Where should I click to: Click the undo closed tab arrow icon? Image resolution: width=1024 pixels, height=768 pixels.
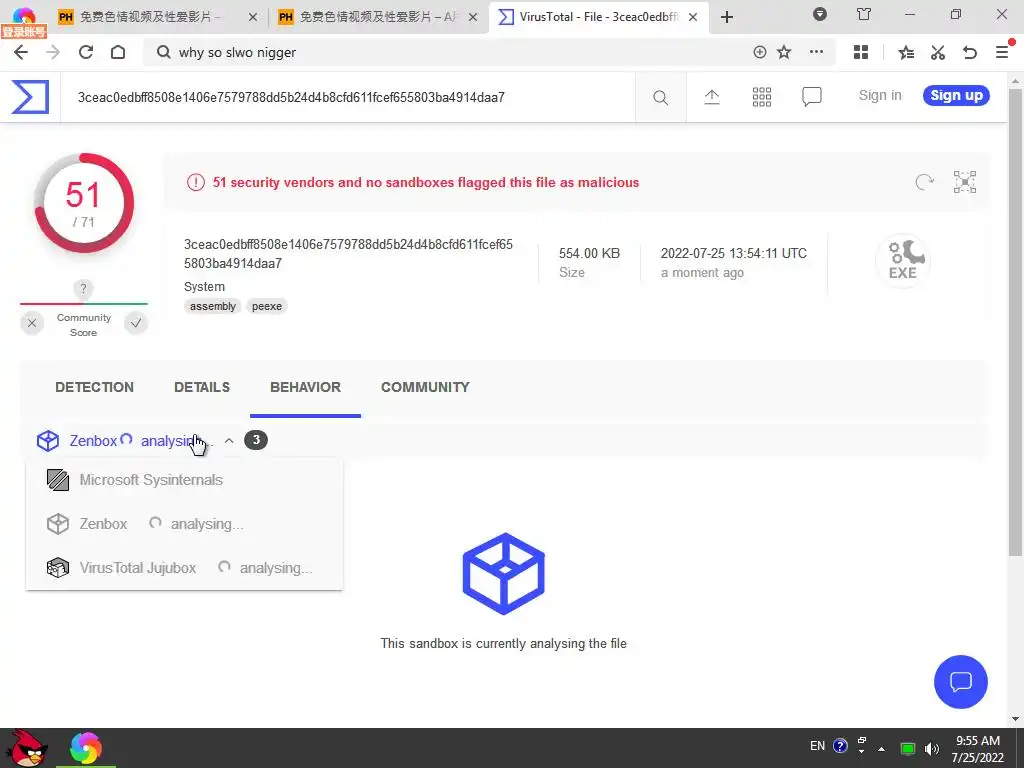tap(970, 52)
